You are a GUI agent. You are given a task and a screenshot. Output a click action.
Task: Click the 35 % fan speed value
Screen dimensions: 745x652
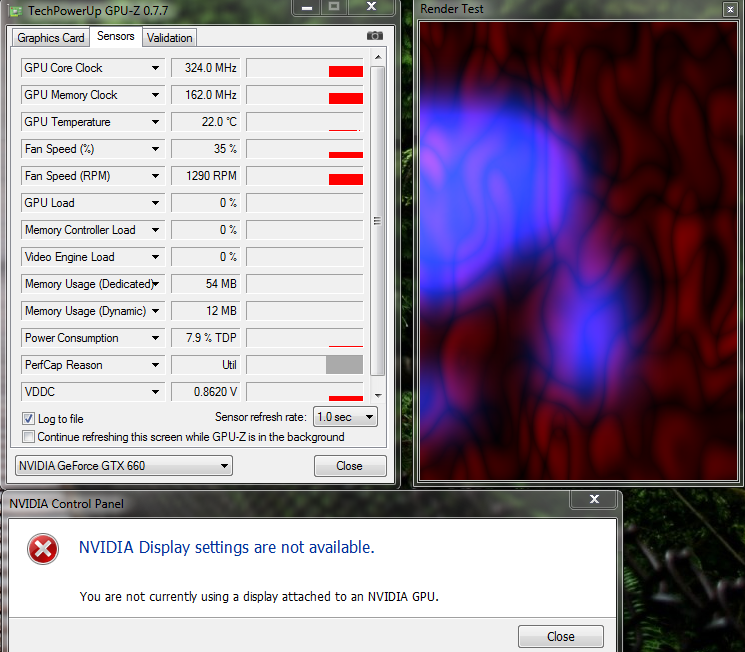point(206,149)
